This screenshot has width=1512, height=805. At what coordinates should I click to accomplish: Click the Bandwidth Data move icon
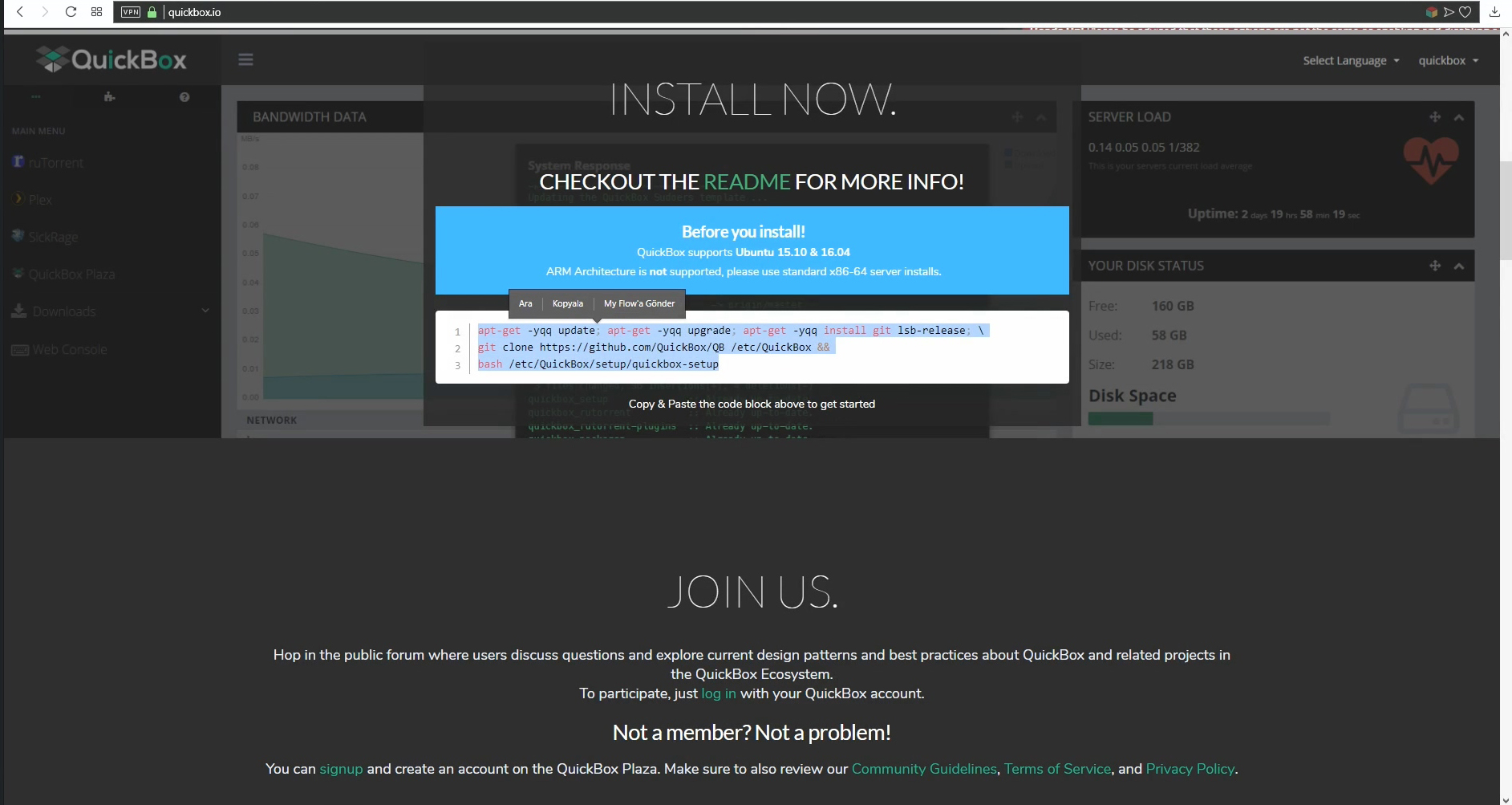[x=1017, y=117]
